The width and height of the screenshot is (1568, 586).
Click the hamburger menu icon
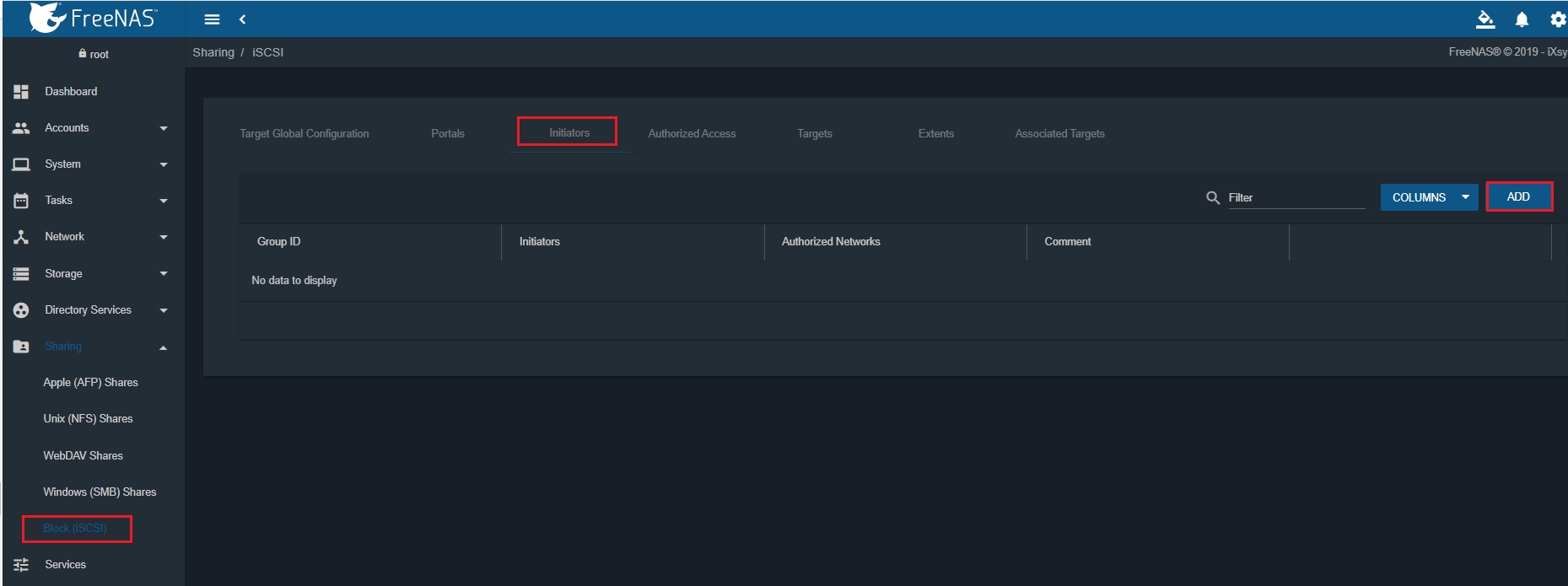point(212,19)
